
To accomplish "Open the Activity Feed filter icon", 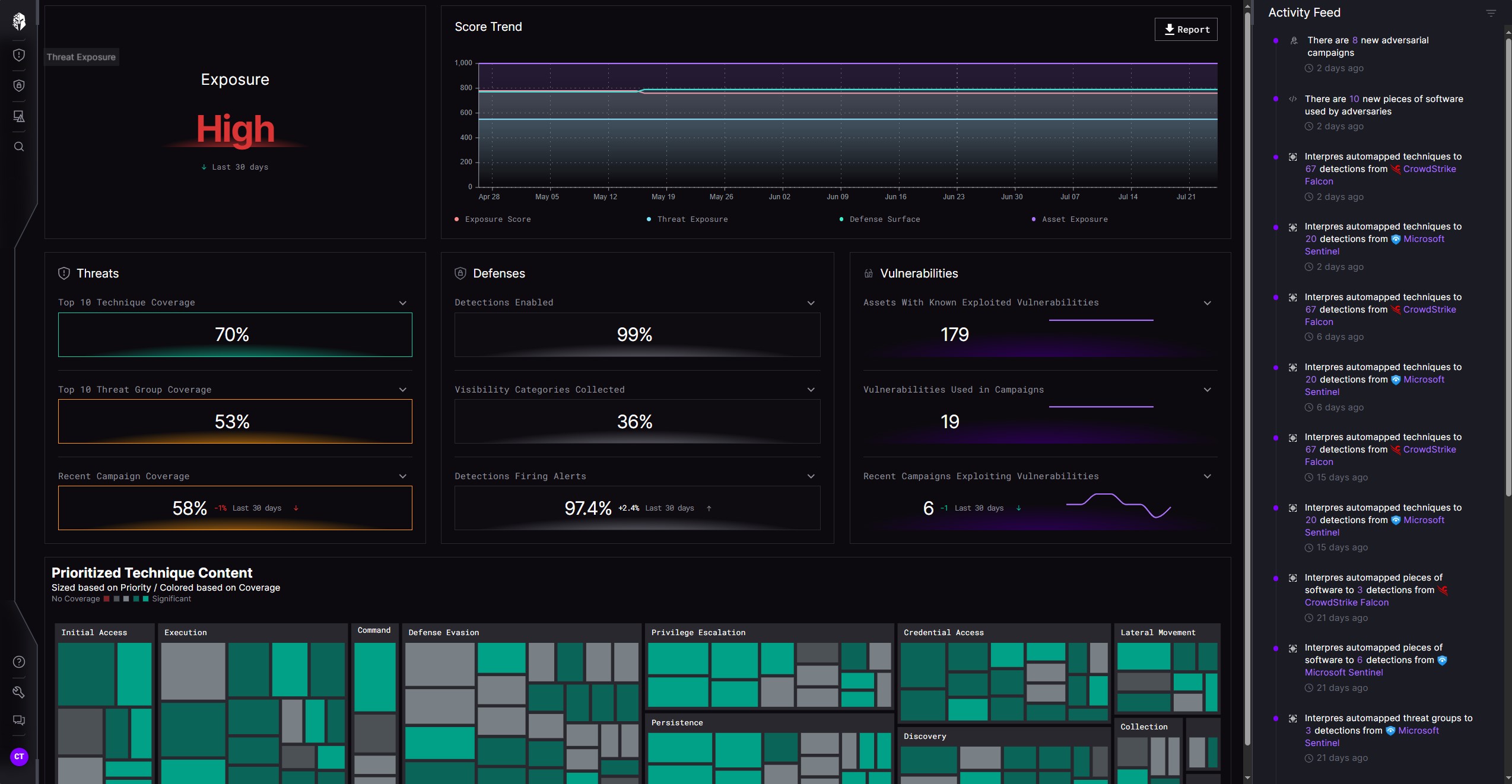I will coord(1491,13).
